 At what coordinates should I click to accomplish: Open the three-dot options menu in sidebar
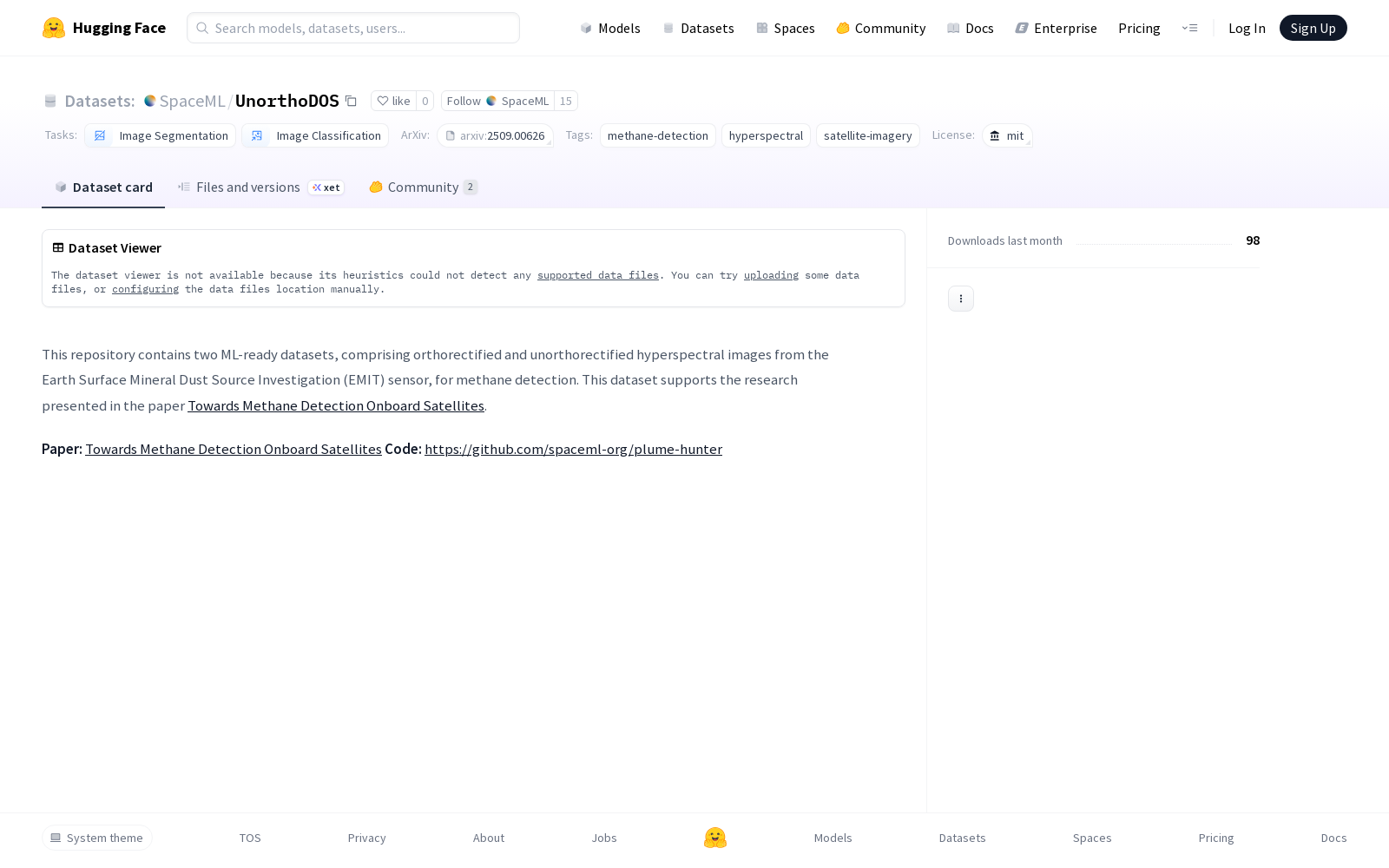pyautogui.click(x=961, y=299)
